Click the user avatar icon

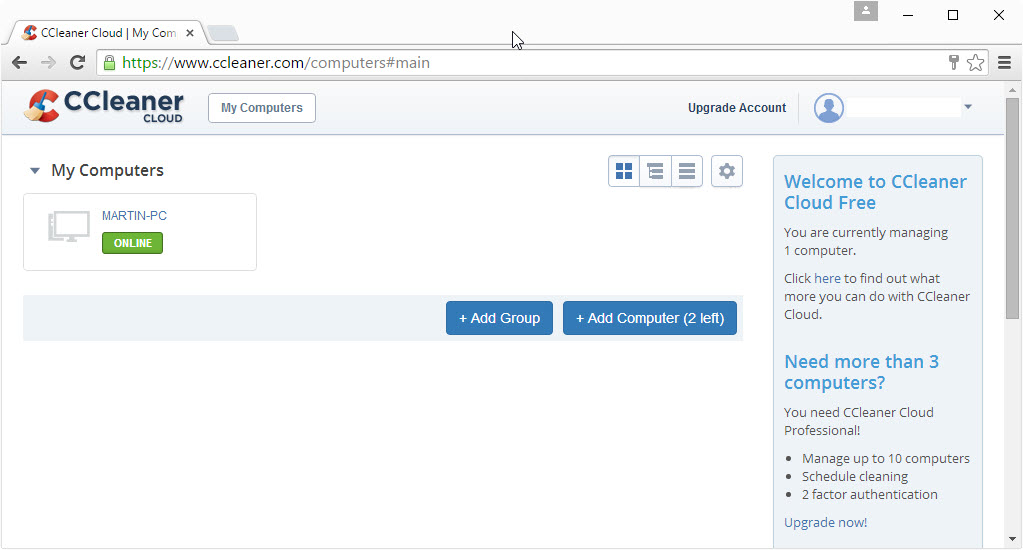[x=829, y=108]
